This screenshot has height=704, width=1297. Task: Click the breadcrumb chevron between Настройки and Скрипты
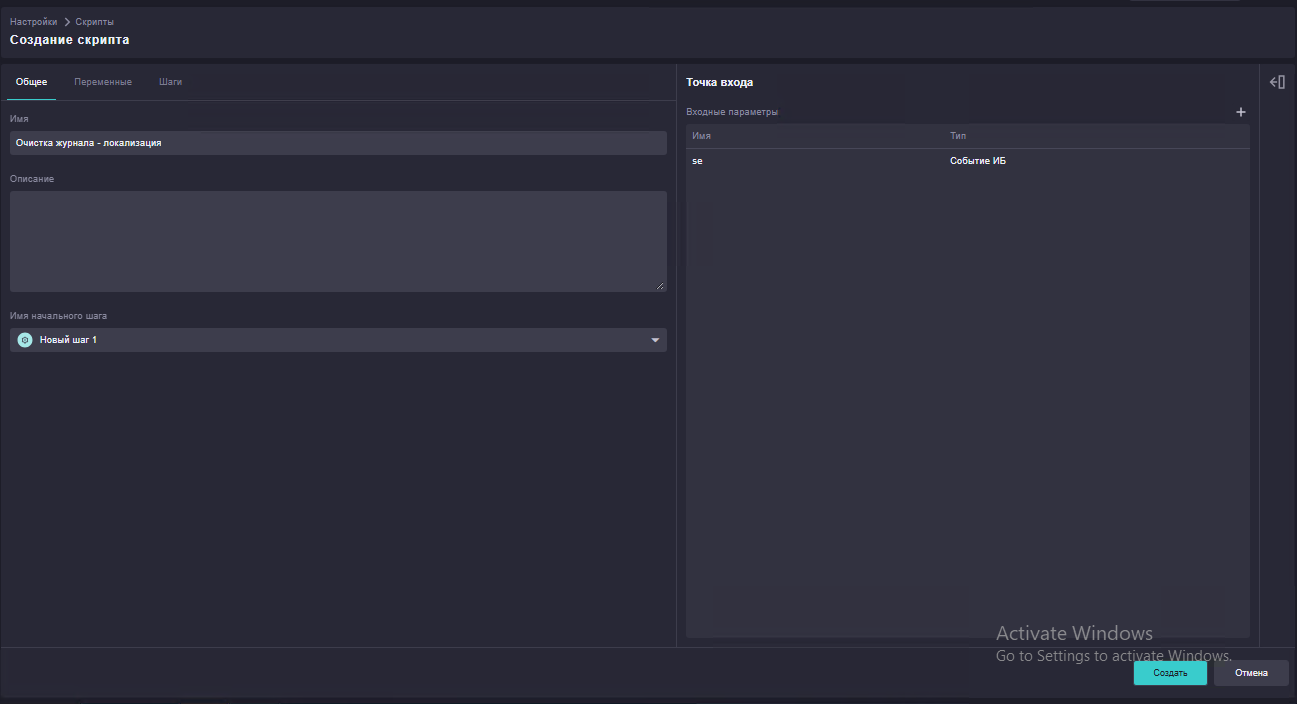pyautogui.click(x=67, y=22)
